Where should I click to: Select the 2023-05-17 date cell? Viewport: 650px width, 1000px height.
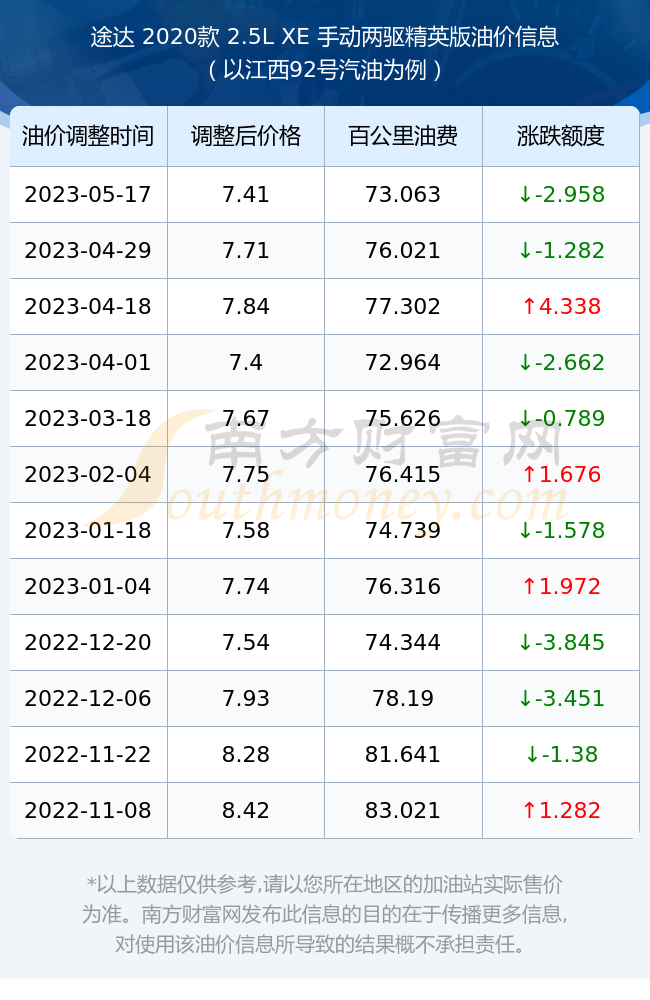[88, 195]
